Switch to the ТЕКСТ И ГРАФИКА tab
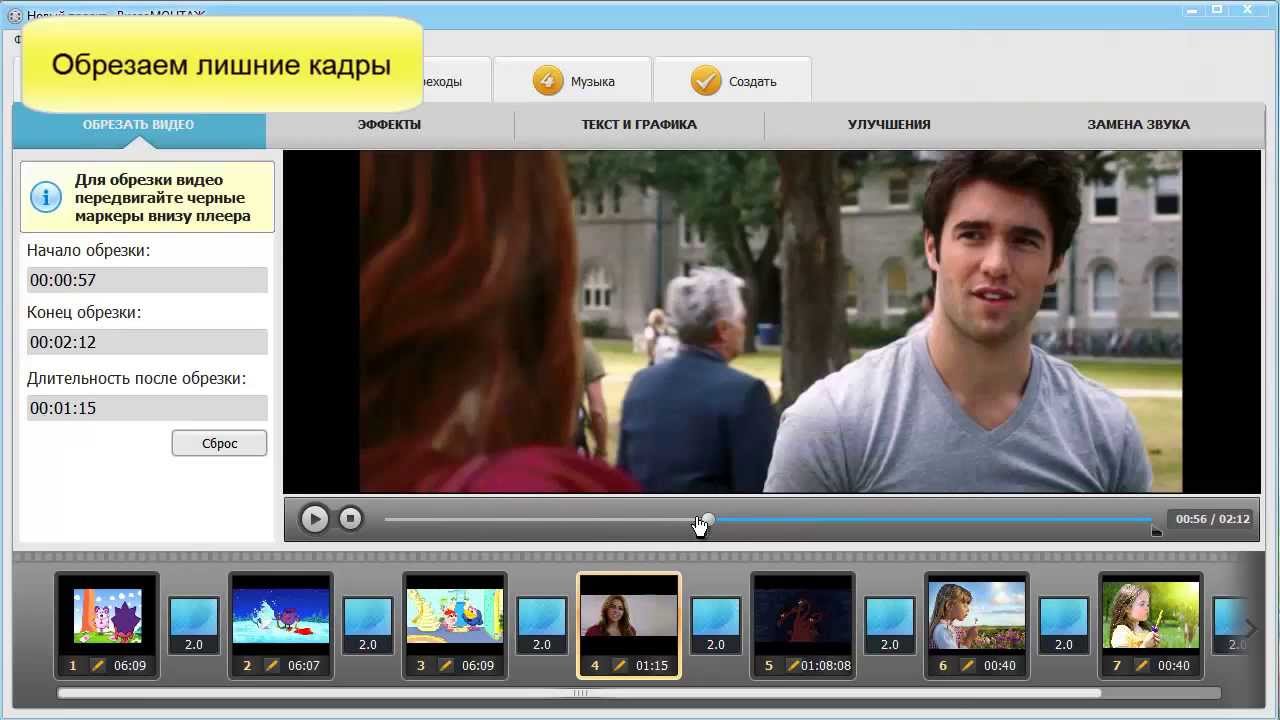The height and width of the screenshot is (720, 1280). pos(639,125)
